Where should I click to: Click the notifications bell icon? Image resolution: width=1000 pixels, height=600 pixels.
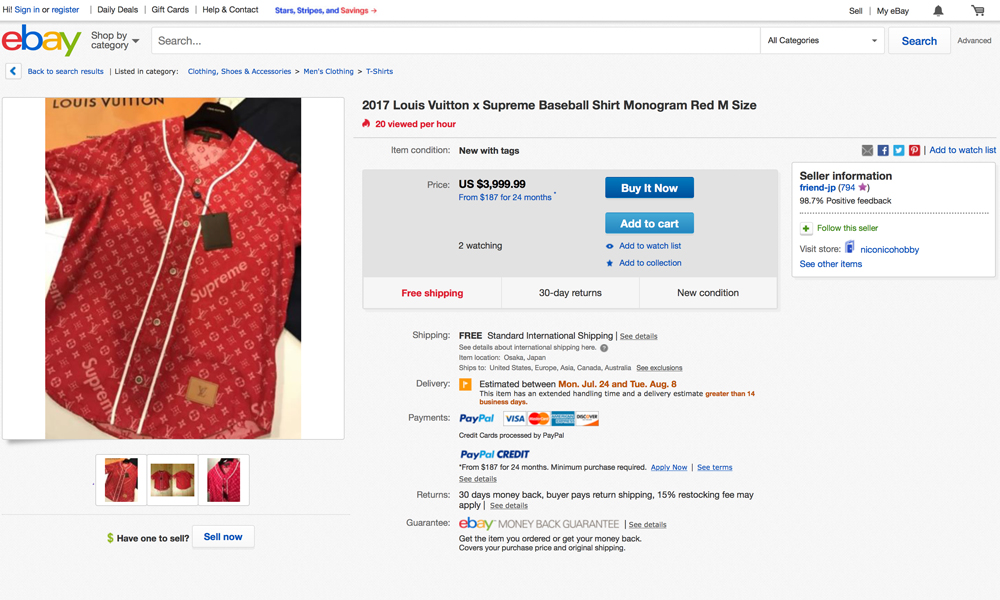pos(938,10)
